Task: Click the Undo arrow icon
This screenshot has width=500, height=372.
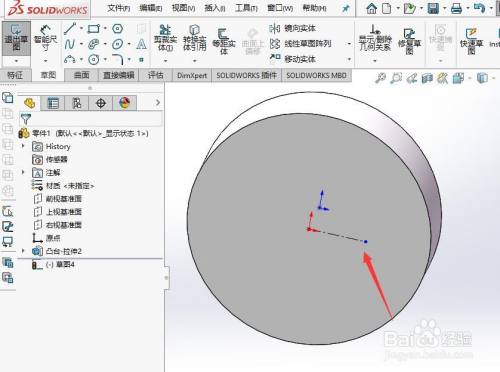Action: [479, 8]
